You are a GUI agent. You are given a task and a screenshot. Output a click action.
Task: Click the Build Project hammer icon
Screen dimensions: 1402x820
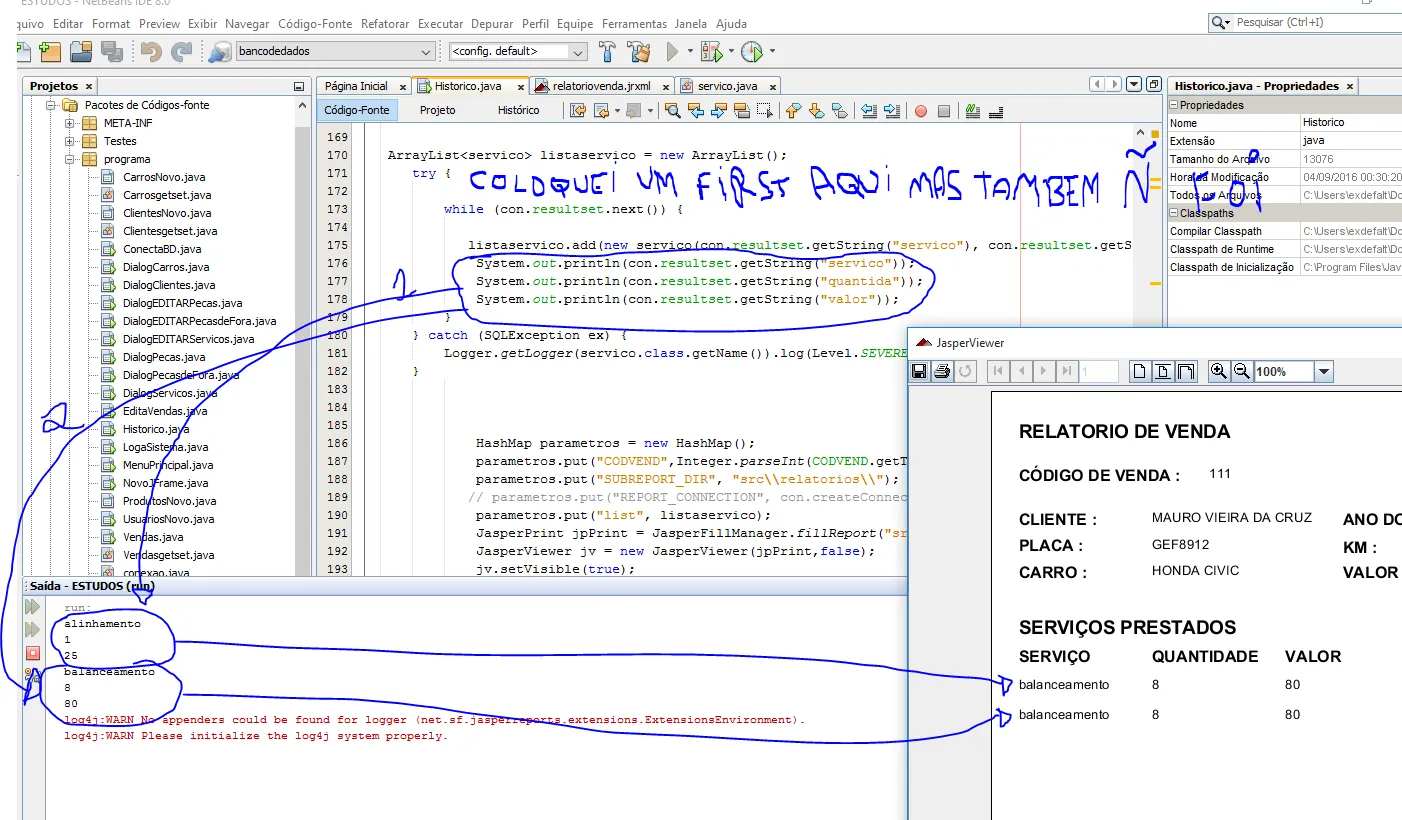click(x=607, y=51)
